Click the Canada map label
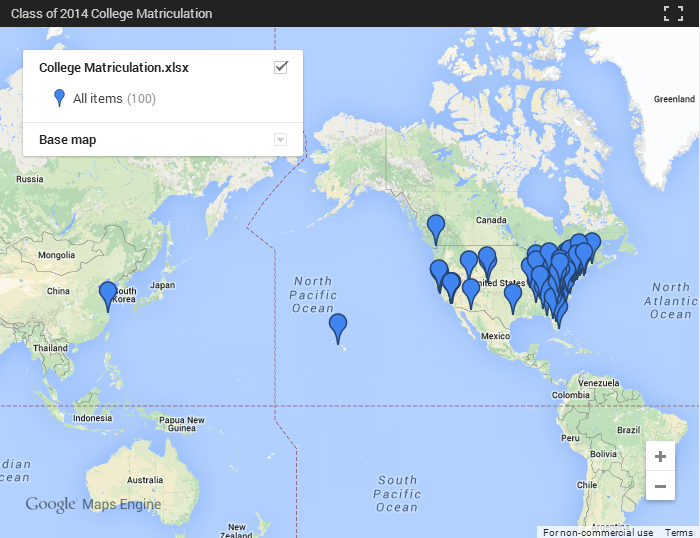 (491, 220)
